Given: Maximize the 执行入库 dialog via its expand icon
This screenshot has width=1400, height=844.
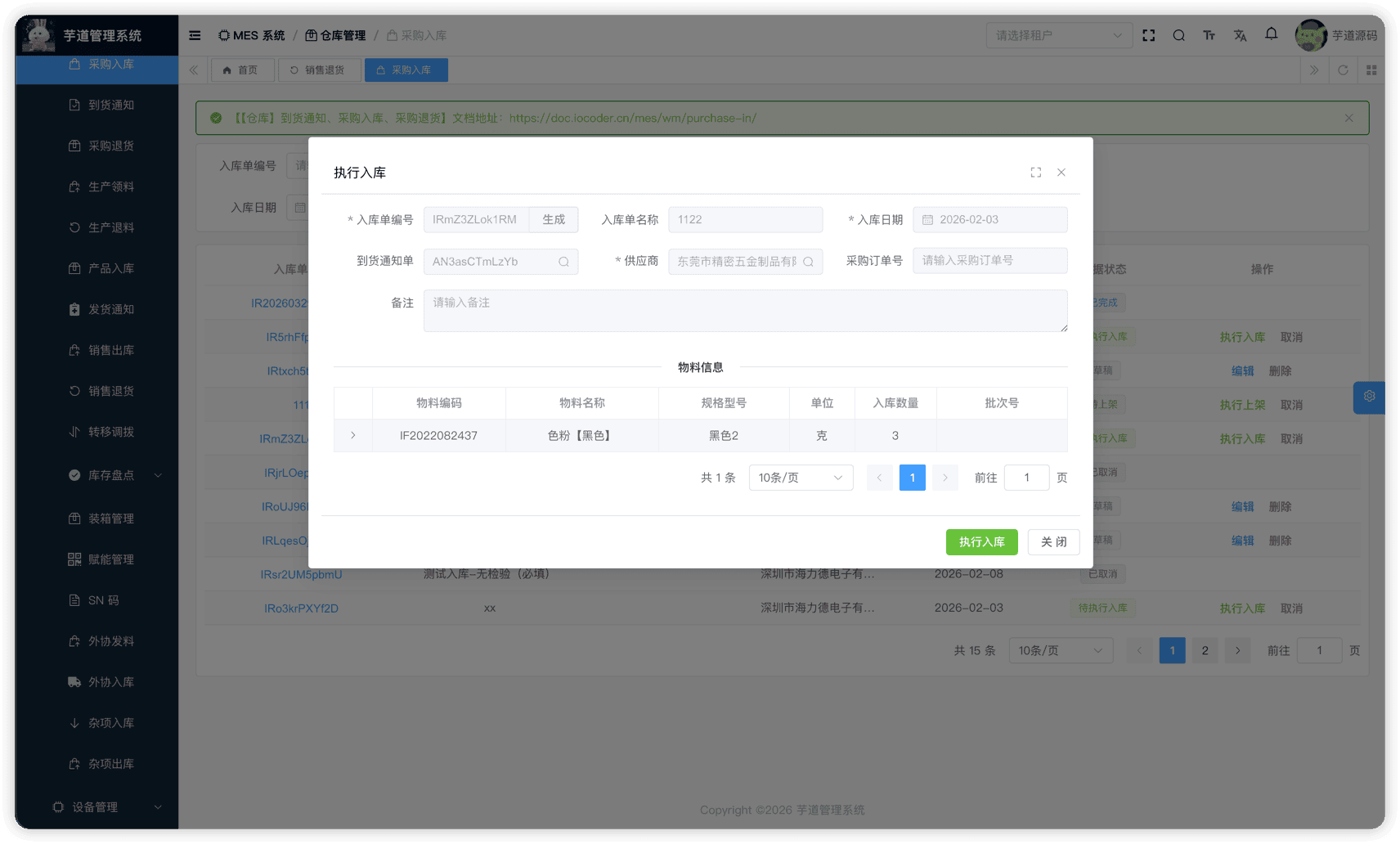Looking at the screenshot, I should tap(1035, 172).
